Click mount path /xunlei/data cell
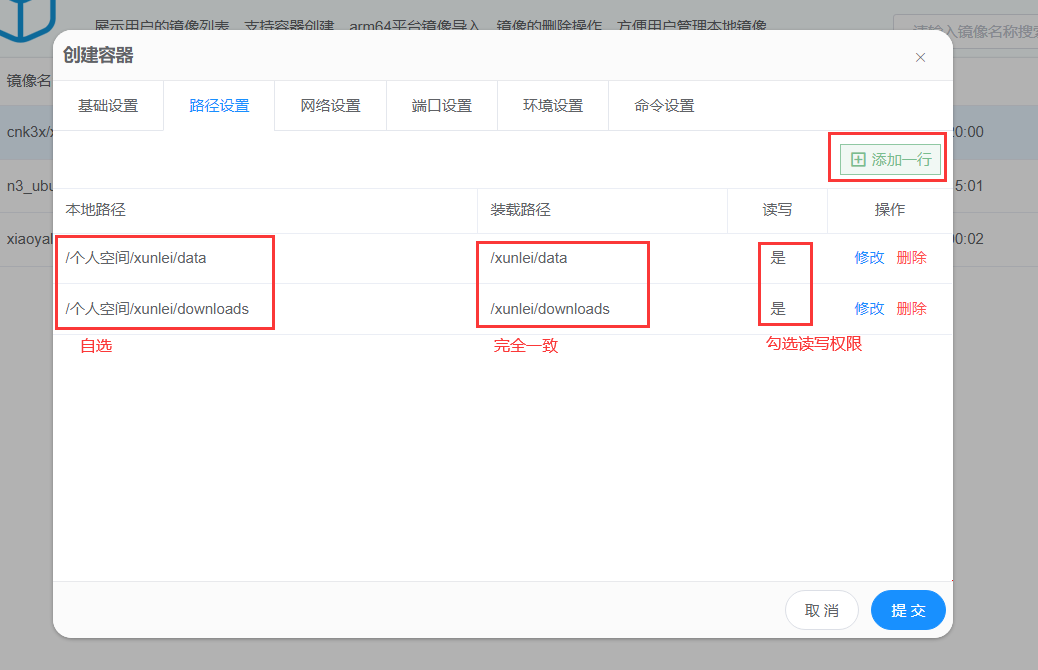Screen dimensions: 1038x670 tap(529, 258)
